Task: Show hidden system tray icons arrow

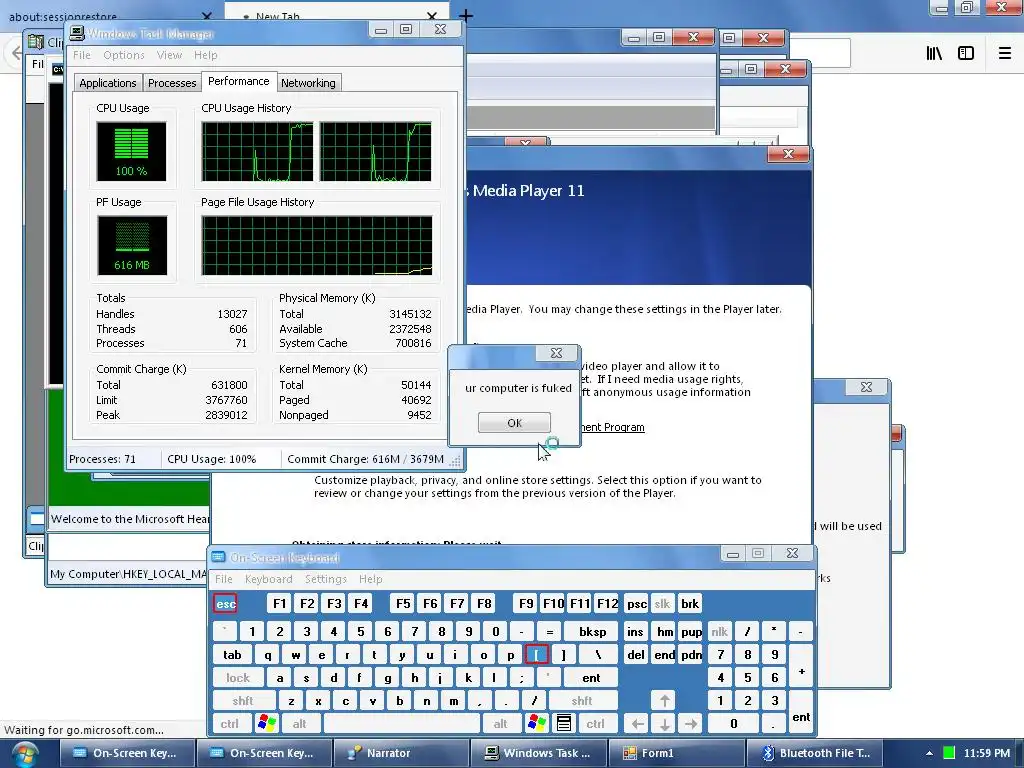Action: tap(929, 754)
